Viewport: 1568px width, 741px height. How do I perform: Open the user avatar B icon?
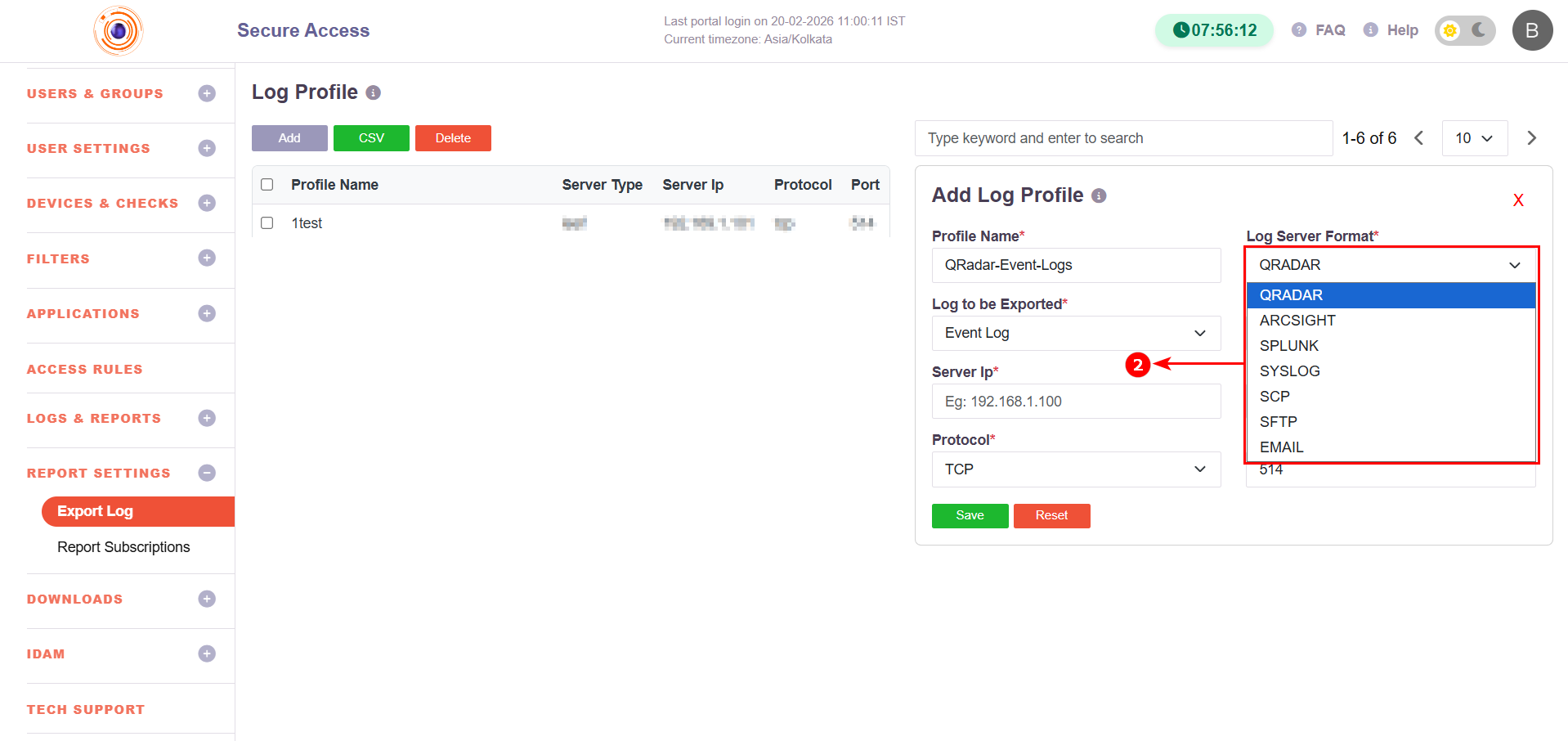coord(1531,30)
